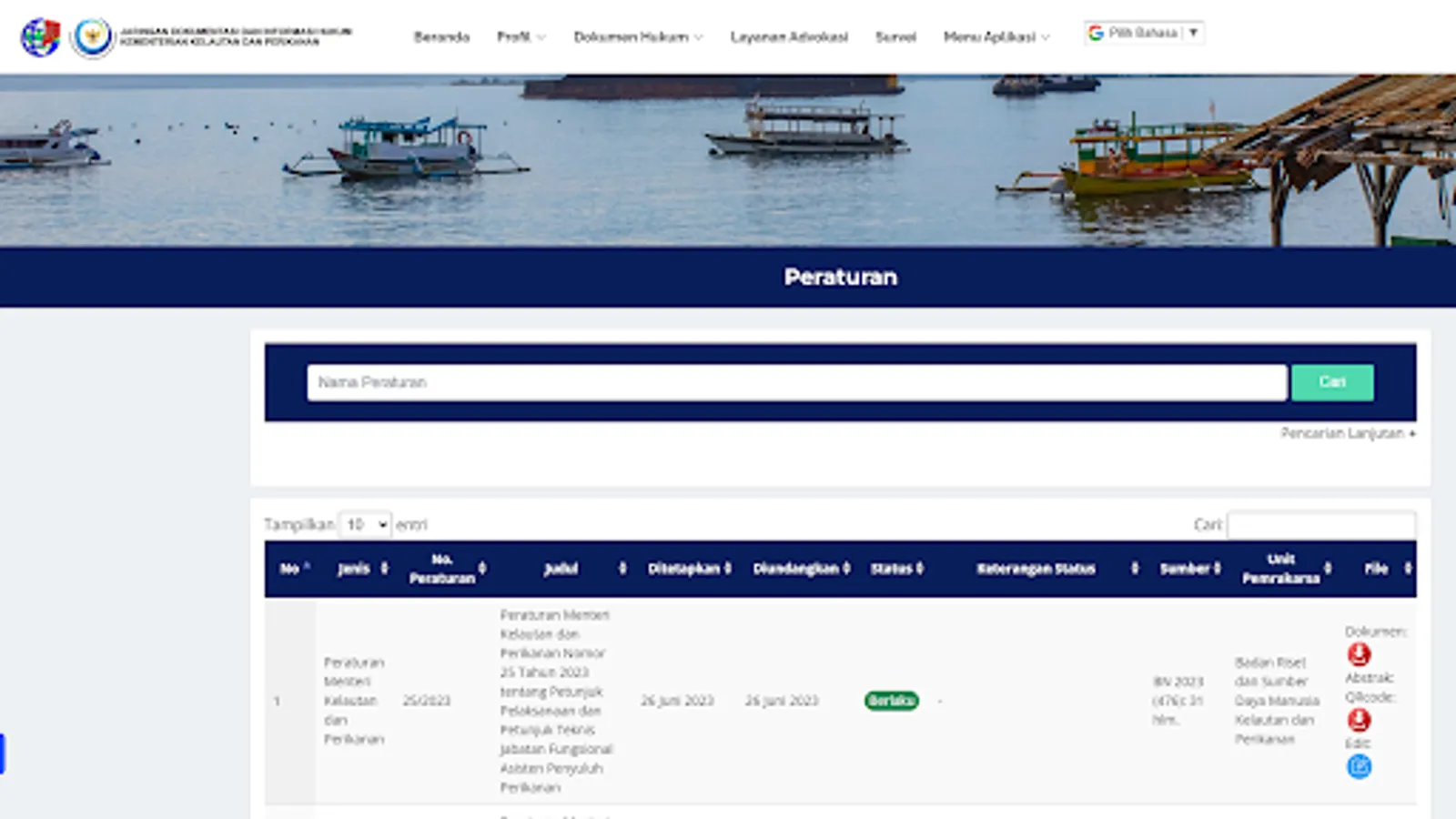Click the round Kementerian Kelautan dan Perikanan emblem
1456x819 pixels.
click(x=93, y=37)
